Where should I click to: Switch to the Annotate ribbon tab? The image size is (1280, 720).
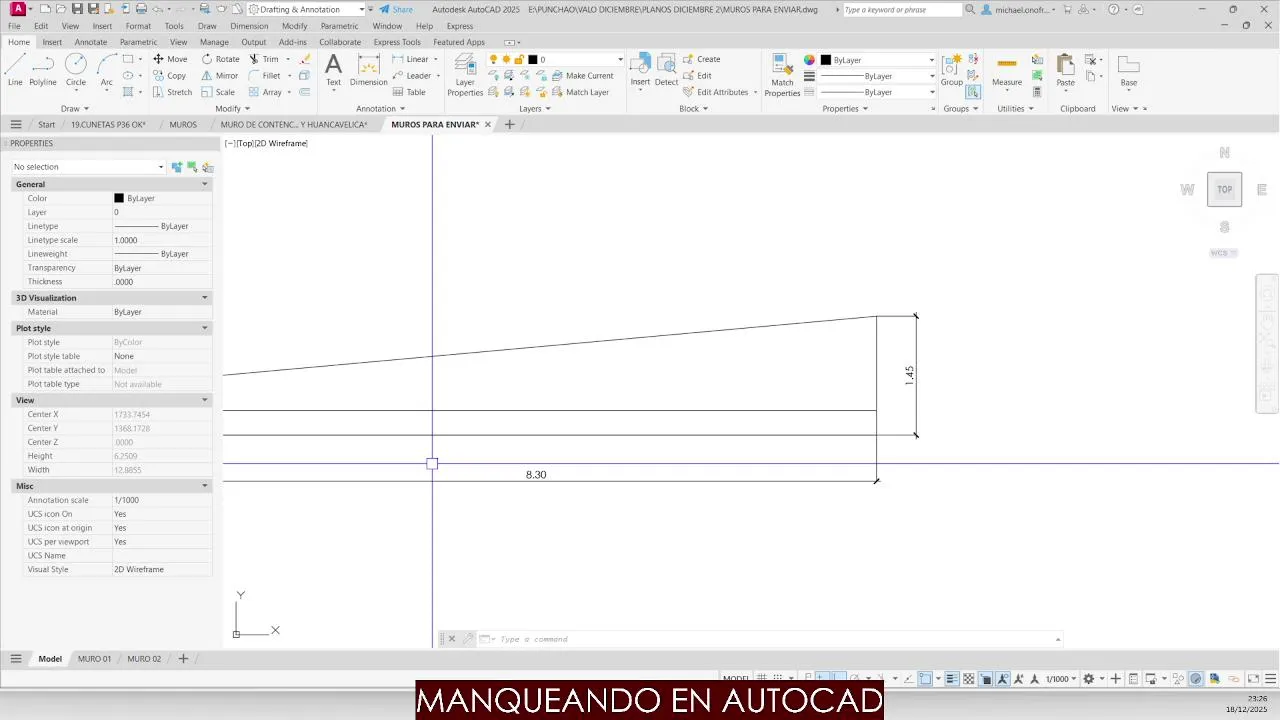tap(91, 42)
